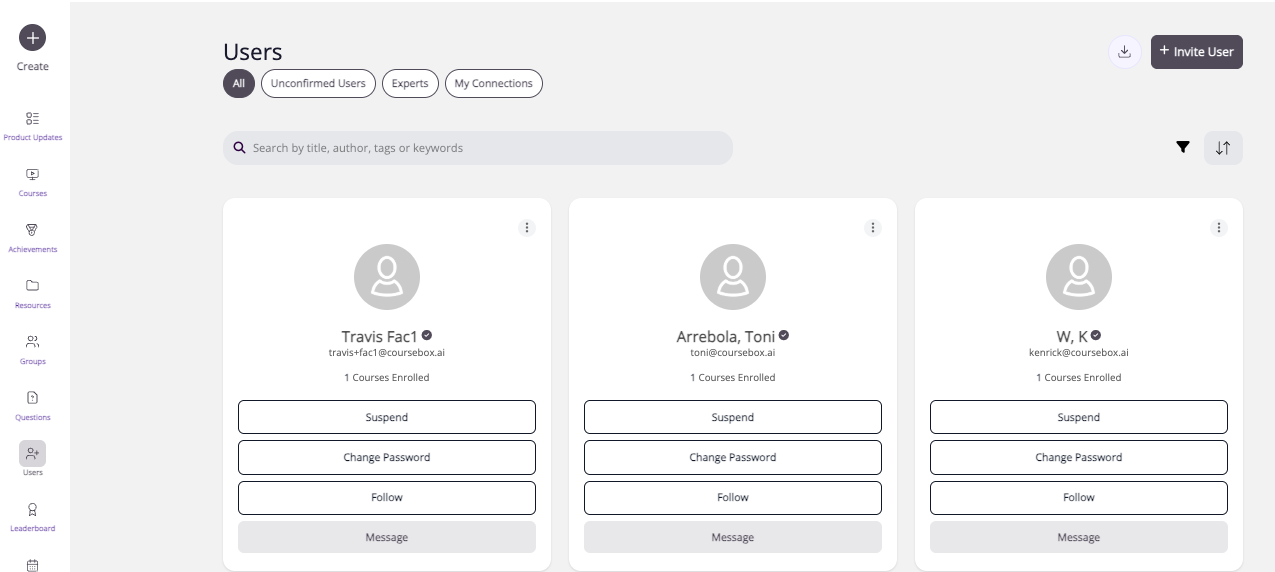The width and height of the screenshot is (1275, 572).
Task: Click '1 Courses Enrolled' under W, K
Action: coord(1079,378)
